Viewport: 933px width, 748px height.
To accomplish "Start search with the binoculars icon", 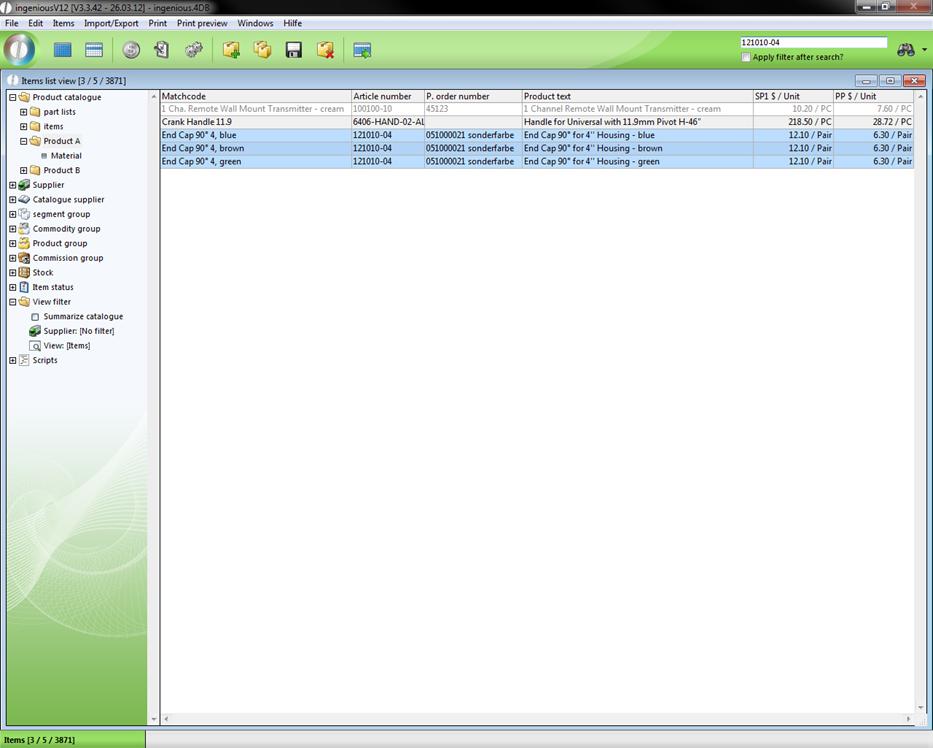I will [x=906, y=50].
